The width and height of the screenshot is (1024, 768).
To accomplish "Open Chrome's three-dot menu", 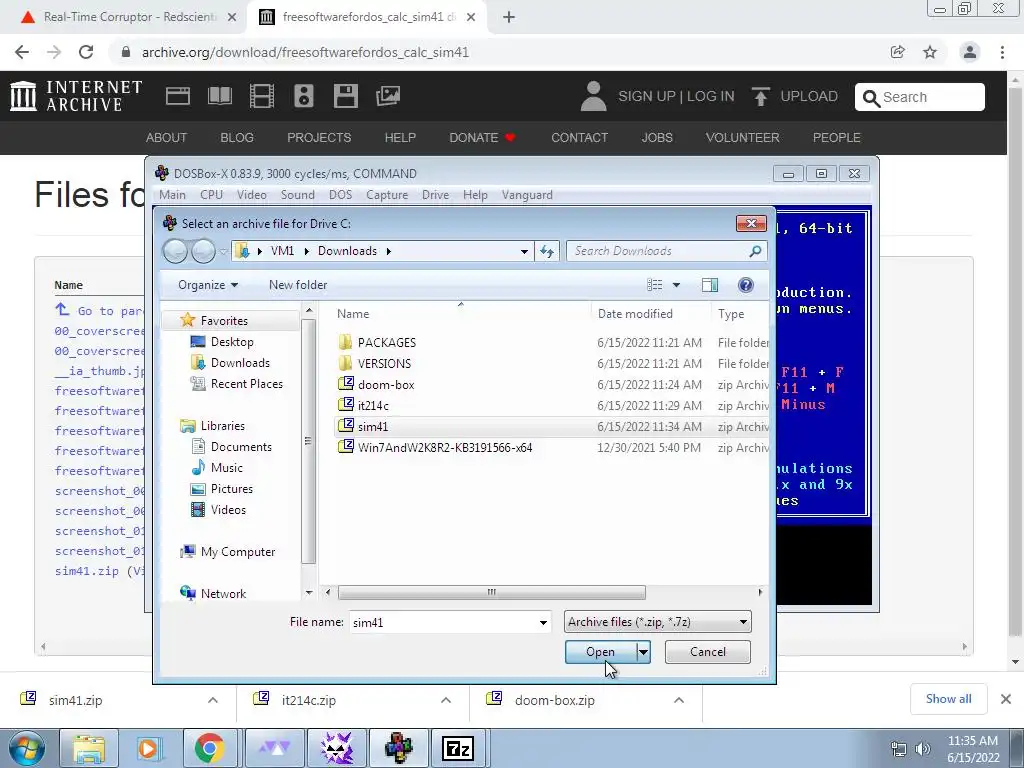I will (x=1002, y=52).
